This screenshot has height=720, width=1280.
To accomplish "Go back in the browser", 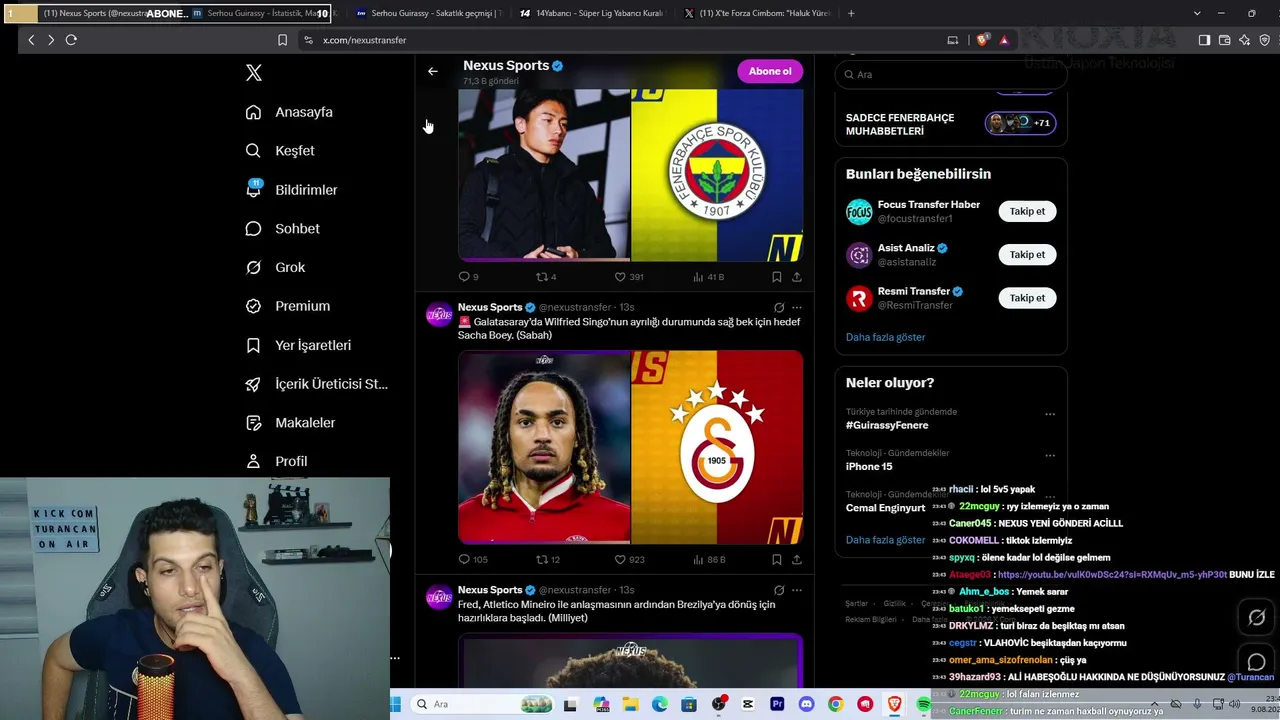I will coord(31,40).
